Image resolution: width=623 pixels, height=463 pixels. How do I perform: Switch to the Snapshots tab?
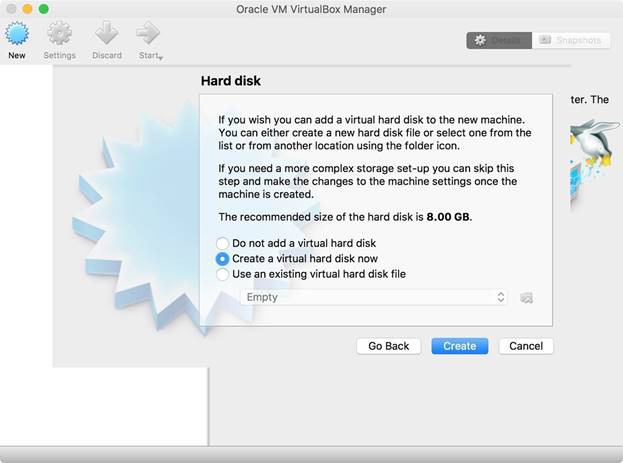(570, 40)
